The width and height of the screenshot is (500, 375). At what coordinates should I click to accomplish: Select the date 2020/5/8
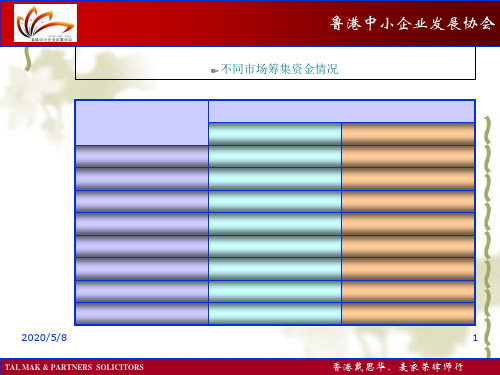click(44, 338)
